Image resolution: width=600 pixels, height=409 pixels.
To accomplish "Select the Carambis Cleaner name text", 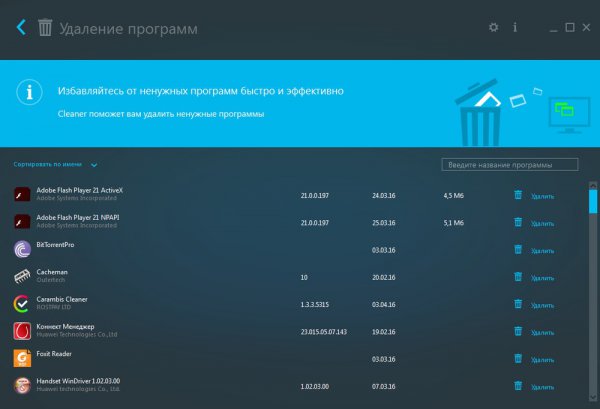I will tap(62, 299).
